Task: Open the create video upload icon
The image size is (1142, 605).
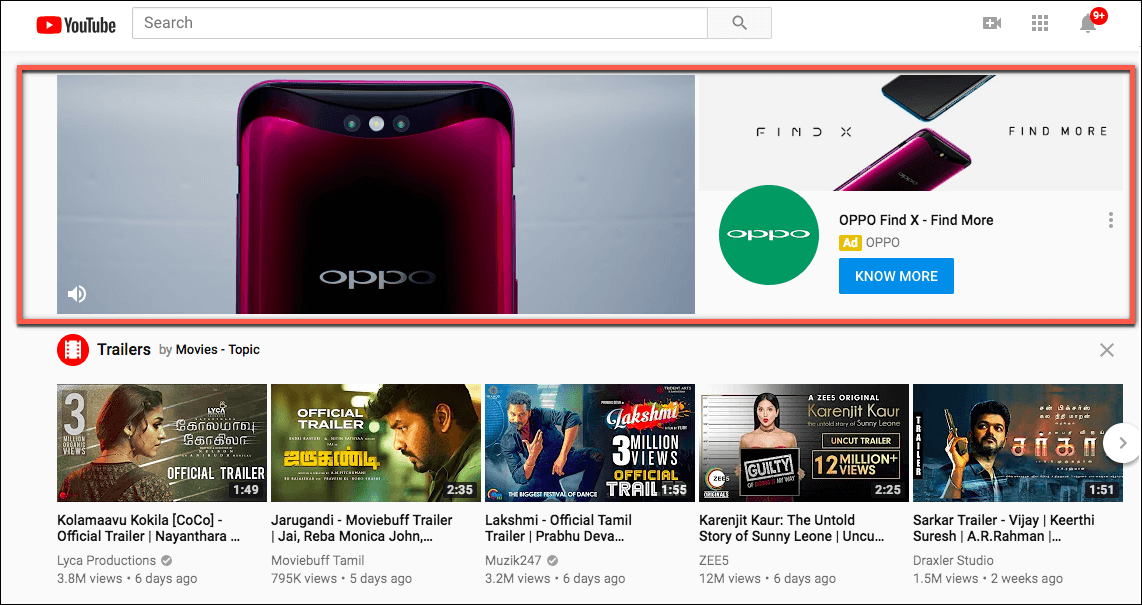Action: (992, 22)
